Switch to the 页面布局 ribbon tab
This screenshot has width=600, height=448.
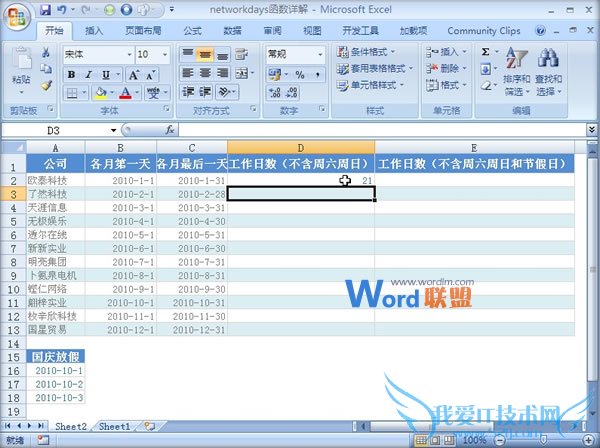pyautogui.click(x=143, y=31)
